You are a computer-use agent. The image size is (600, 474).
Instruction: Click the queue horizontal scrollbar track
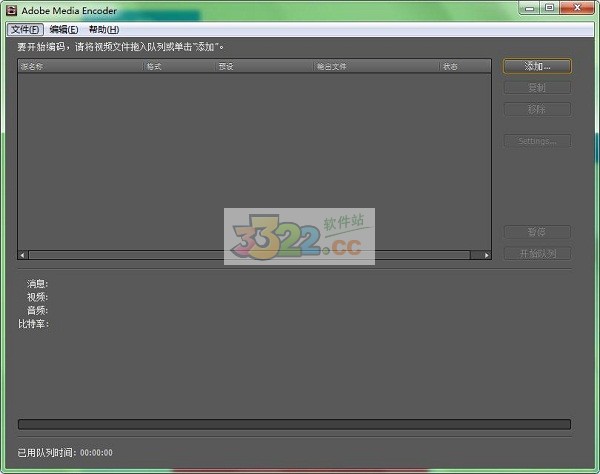pyautogui.click(x=254, y=255)
